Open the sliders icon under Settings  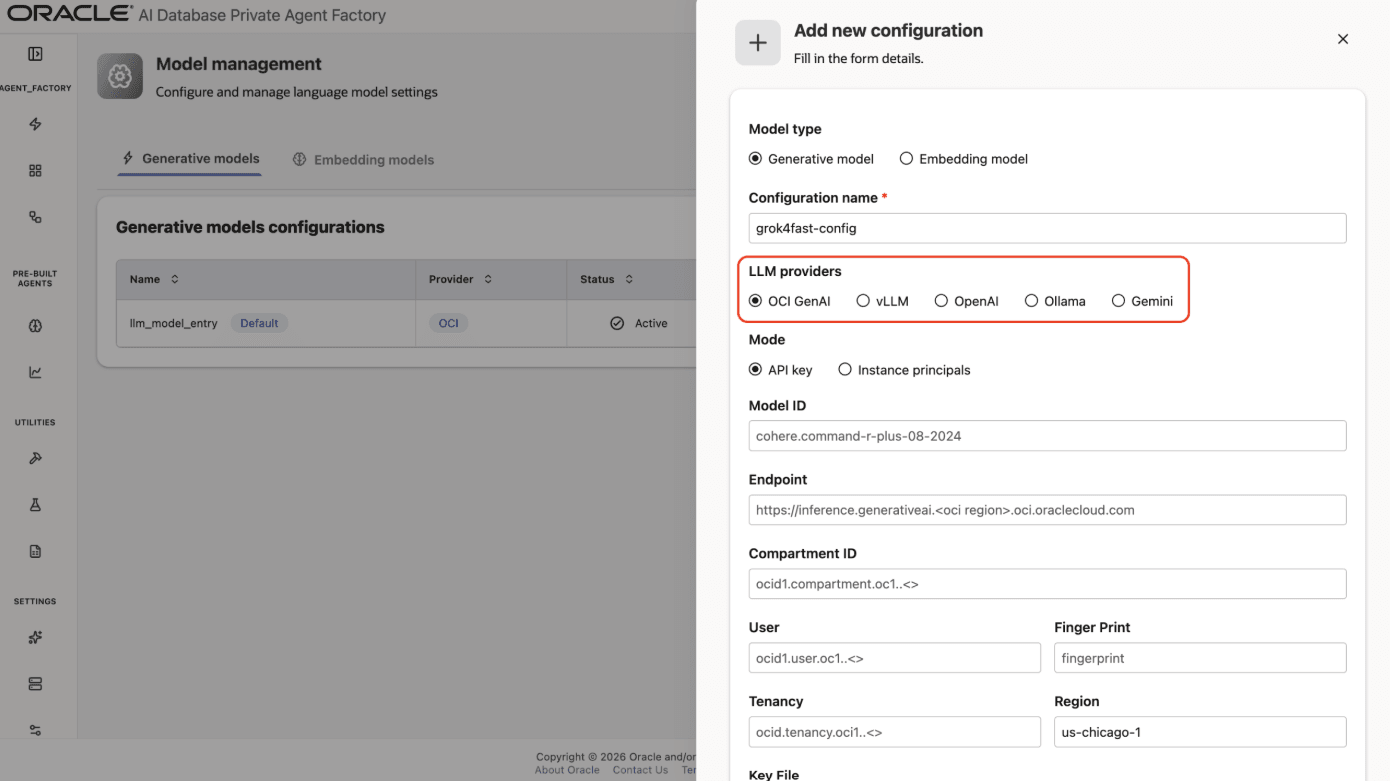[x=35, y=730]
